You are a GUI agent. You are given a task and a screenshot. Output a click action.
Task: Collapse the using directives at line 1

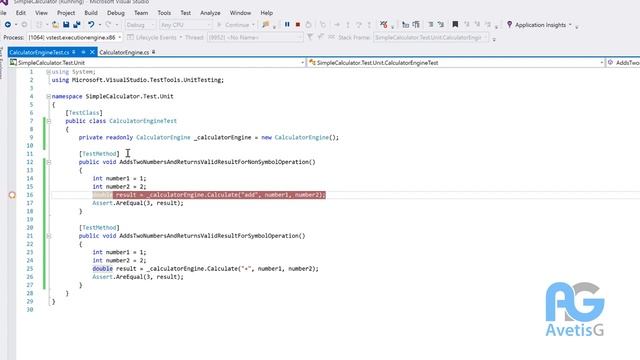(x=49, y=72)
